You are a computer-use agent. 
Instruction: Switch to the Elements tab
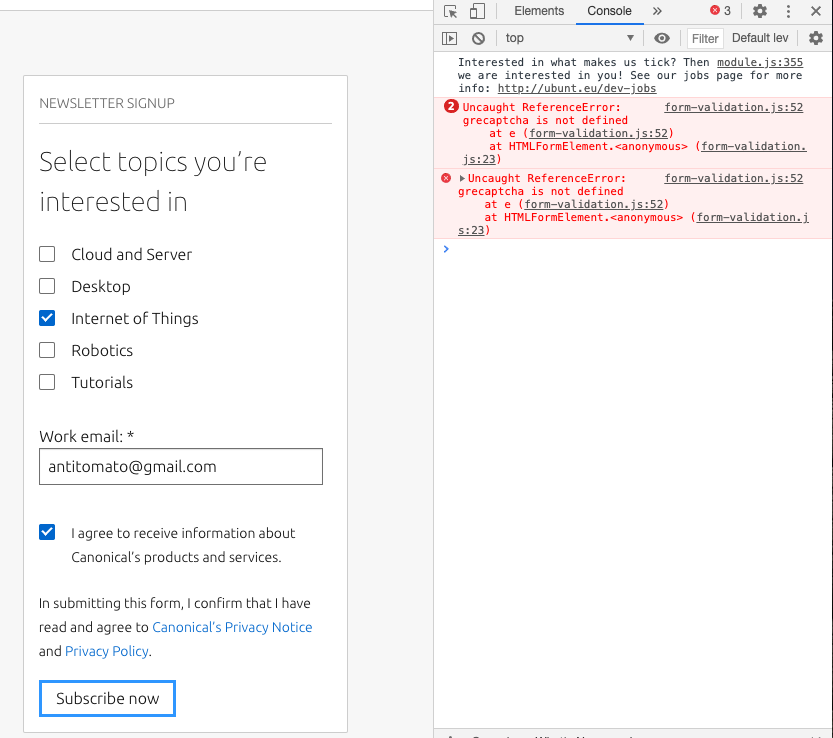coord(539,11)
